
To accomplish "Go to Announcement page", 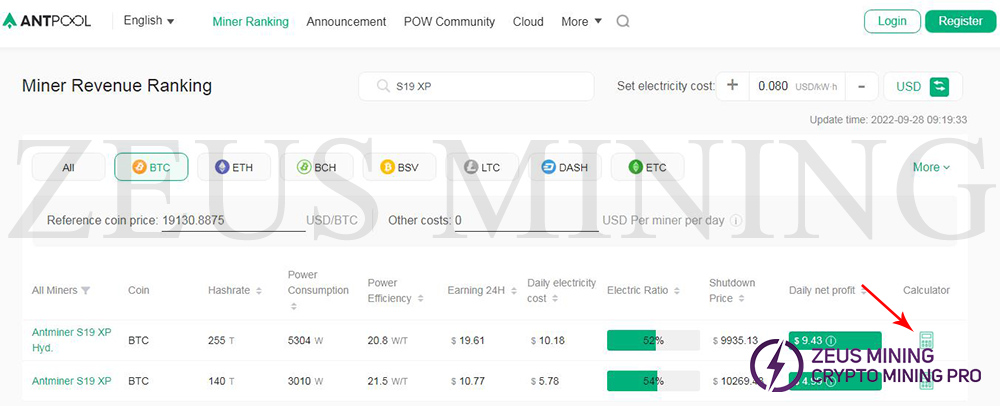I will point(346,21).
